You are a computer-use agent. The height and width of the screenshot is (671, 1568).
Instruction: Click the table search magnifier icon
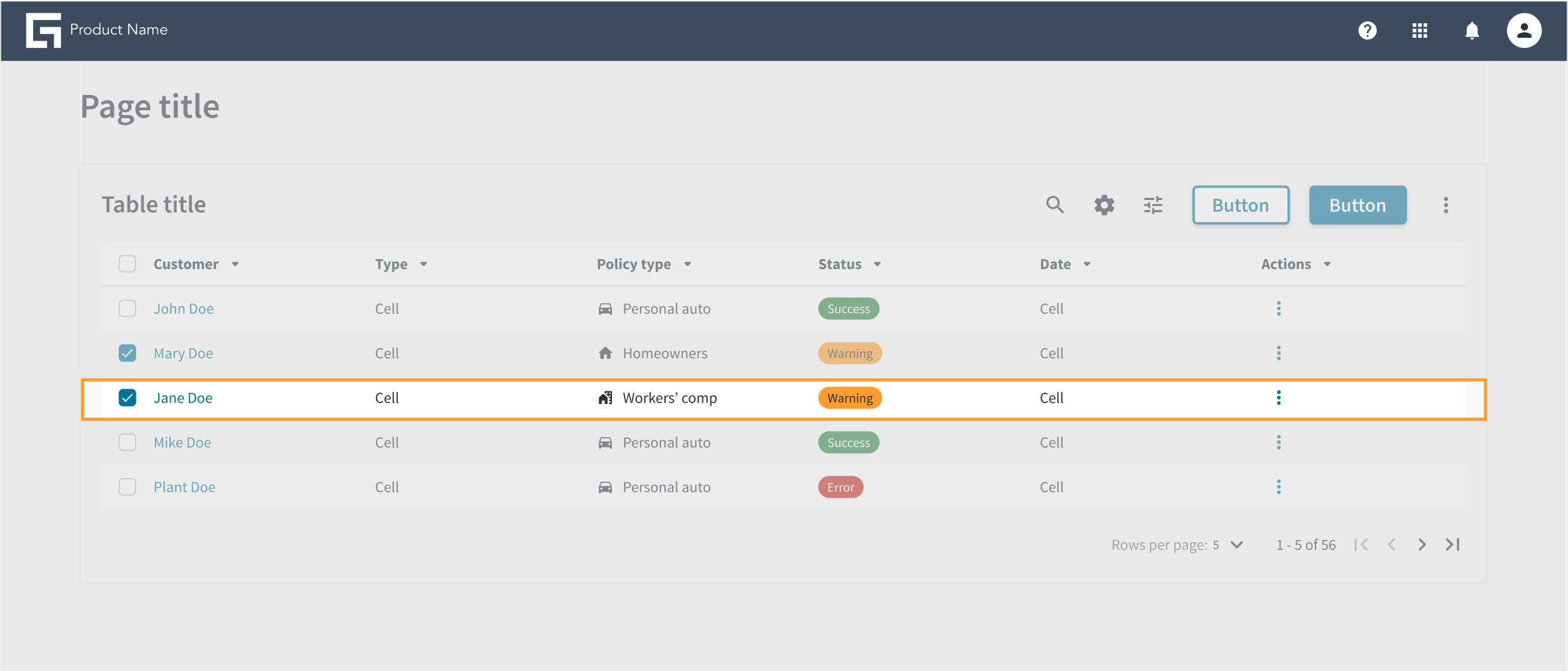point(1055,205)
